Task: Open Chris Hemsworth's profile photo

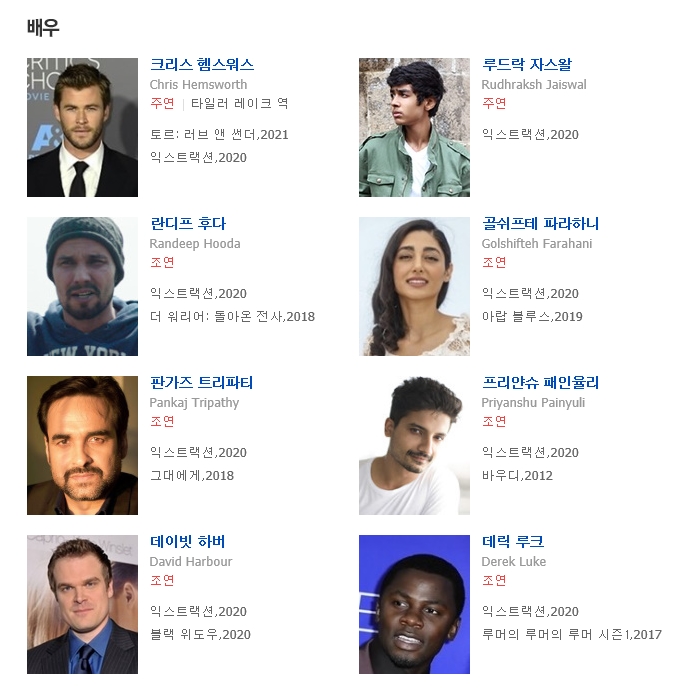Action: [x=82, y=127]
